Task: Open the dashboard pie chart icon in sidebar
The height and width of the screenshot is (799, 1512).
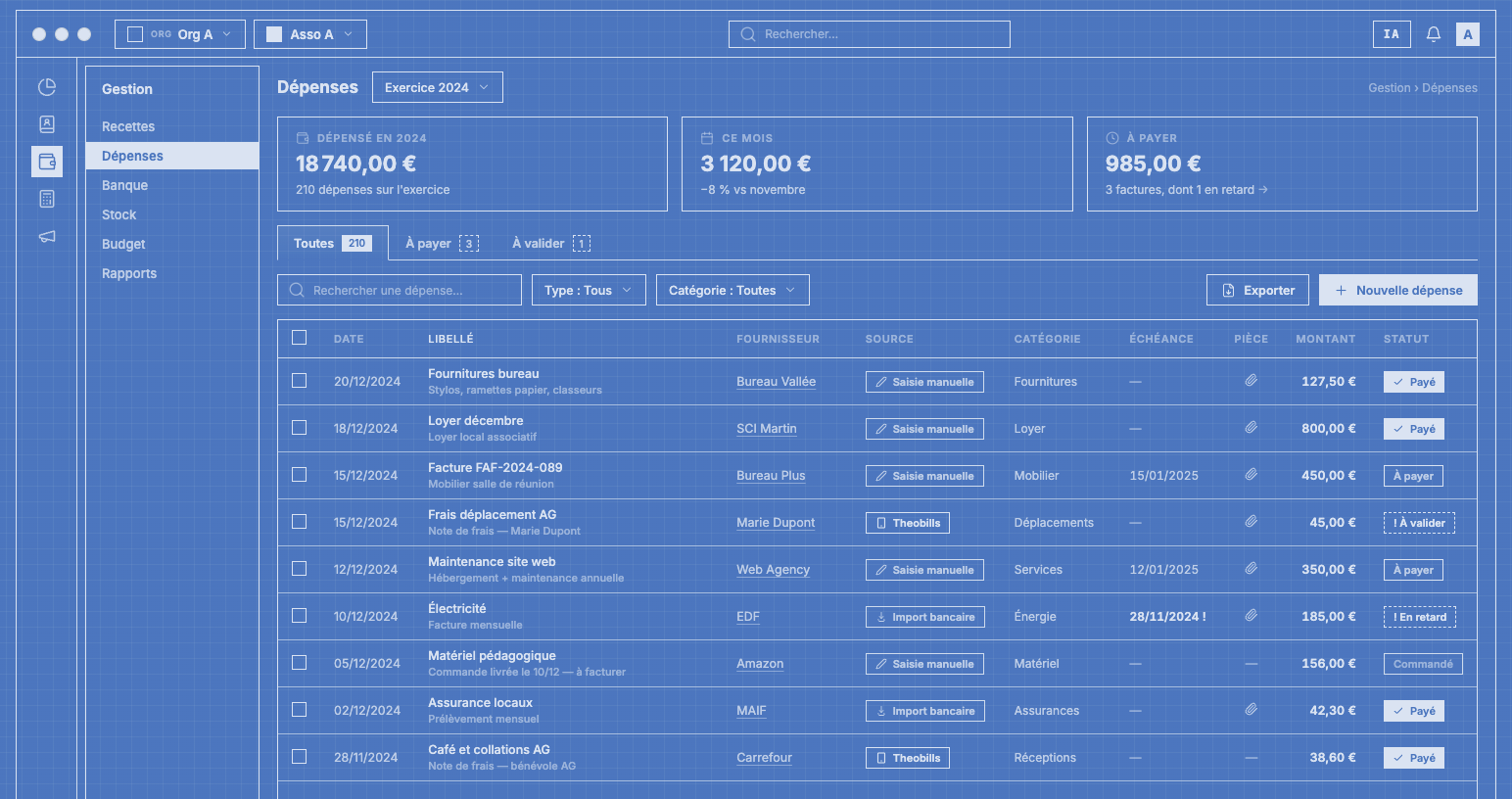Action: (x=47, y=87)
